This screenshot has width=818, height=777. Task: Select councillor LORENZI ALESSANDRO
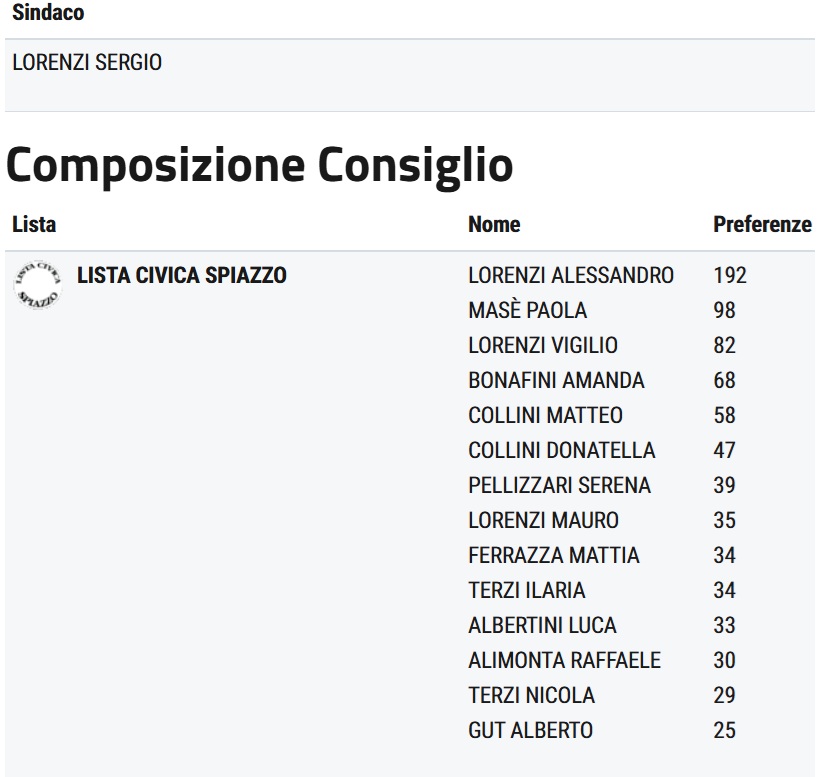tap(571, 275)
